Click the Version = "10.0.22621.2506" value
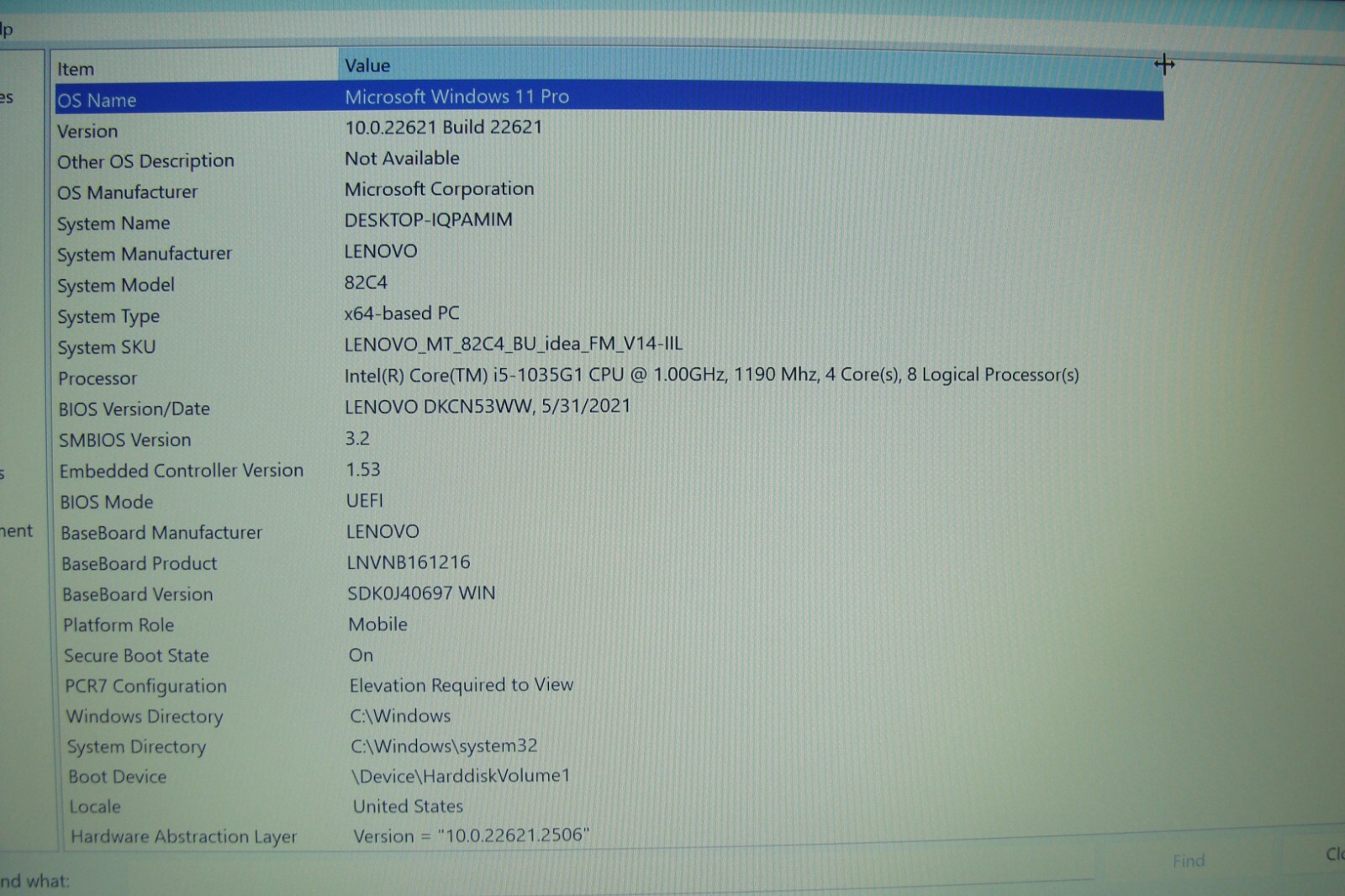The width and height of the screenshot is (1345, 896). pyautogui.click(x=472, y=835)
